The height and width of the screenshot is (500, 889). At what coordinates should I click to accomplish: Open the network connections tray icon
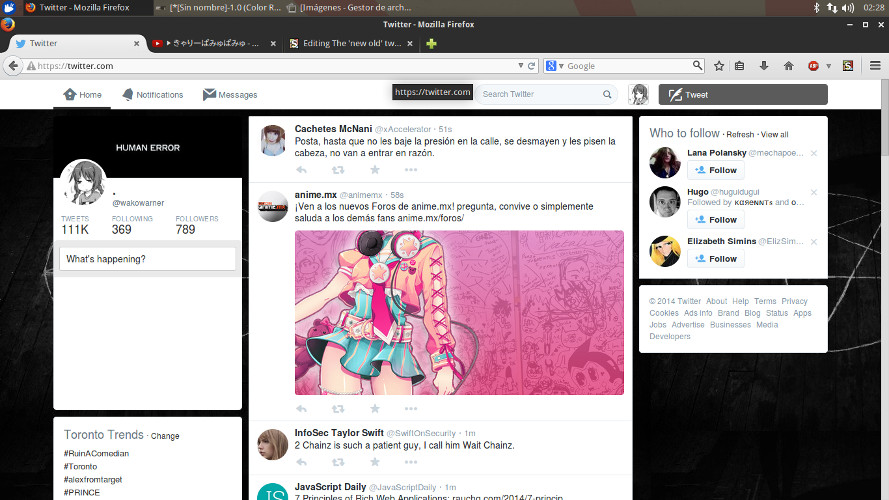pyautogui.click(x=832, y=7)
